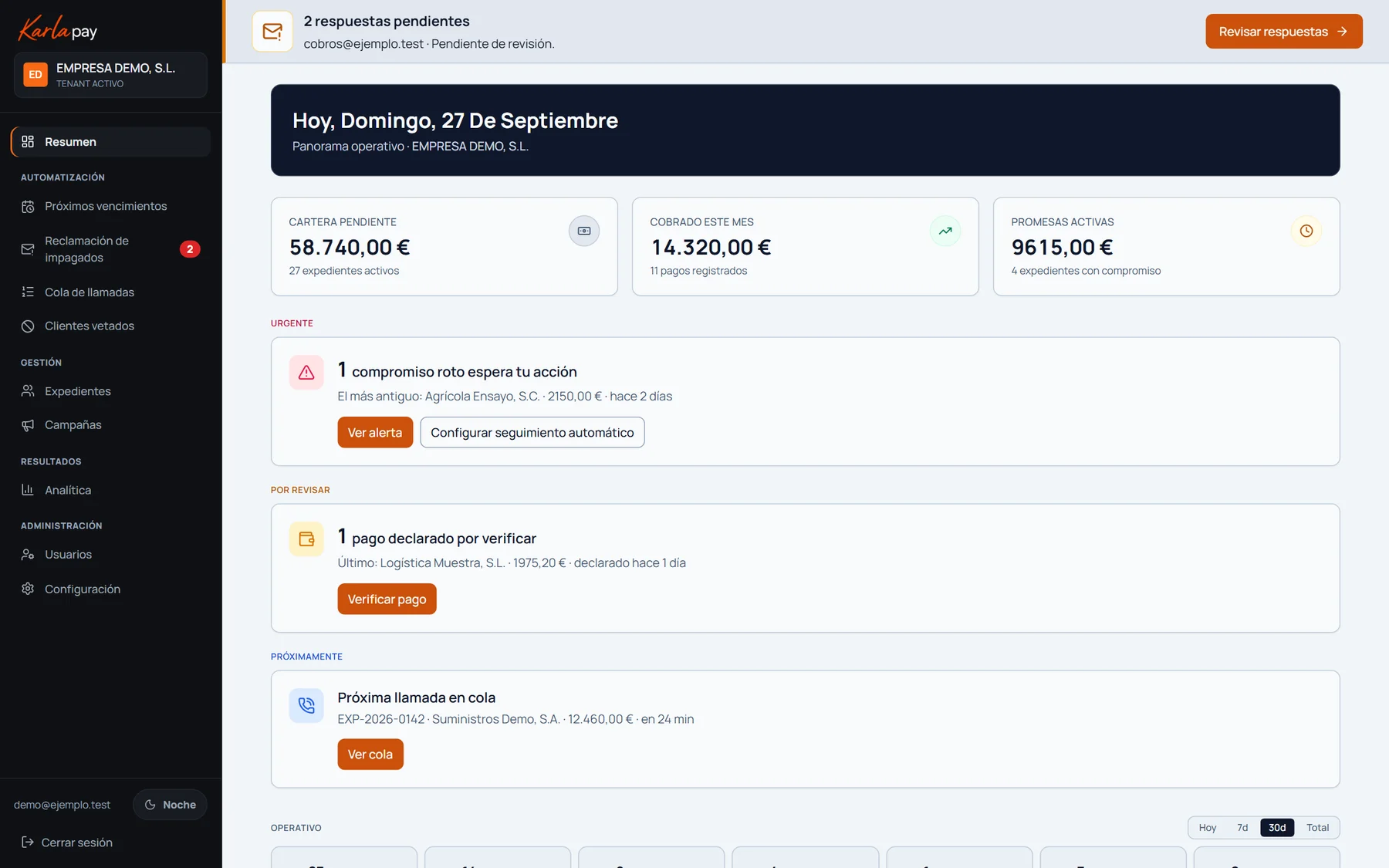Click the wallet icon in Por revisar card
This screenshot has height=868, width=1389.
tap(306, 539)
